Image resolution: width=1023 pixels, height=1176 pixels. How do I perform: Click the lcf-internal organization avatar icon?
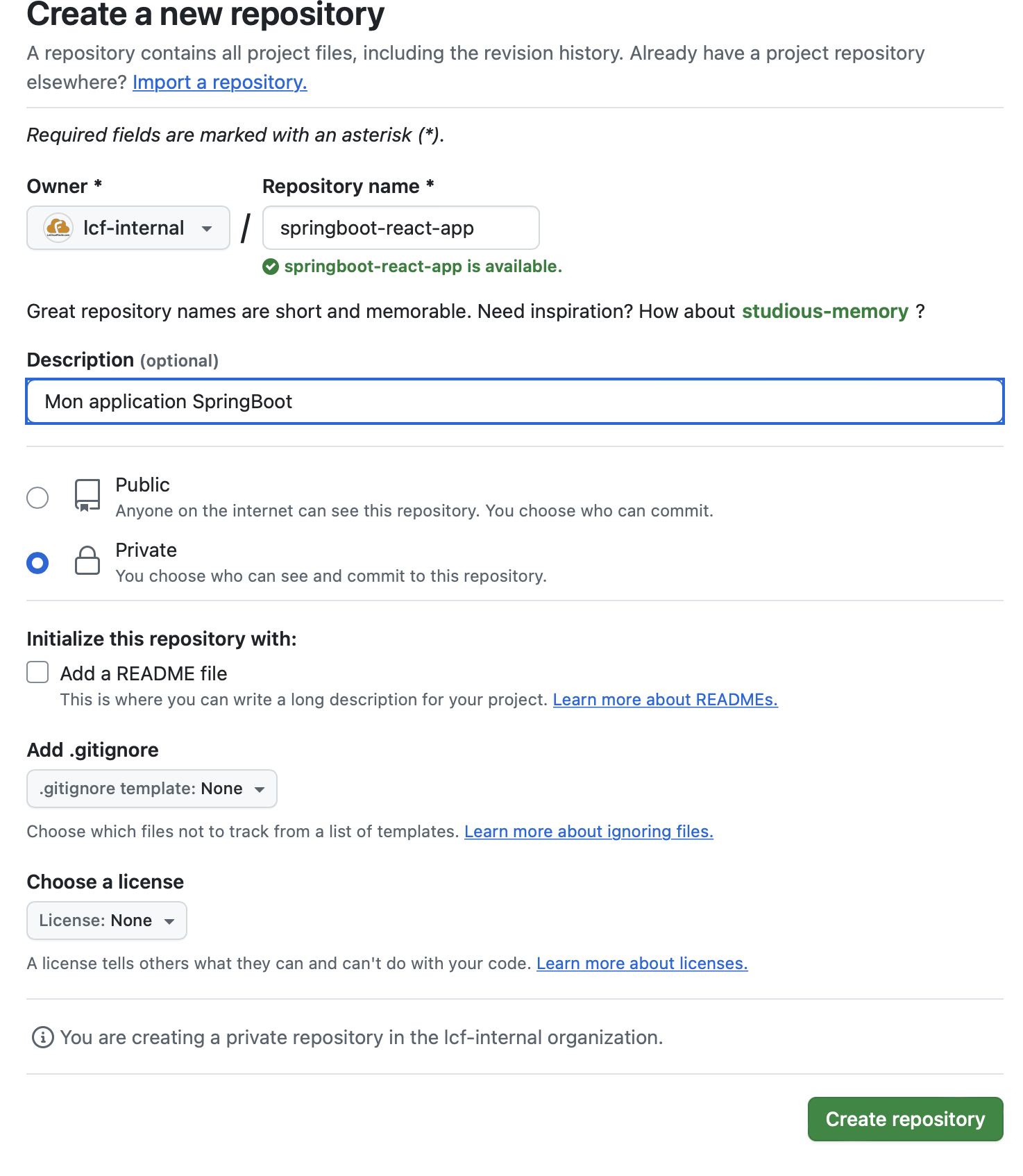[58, 228]
